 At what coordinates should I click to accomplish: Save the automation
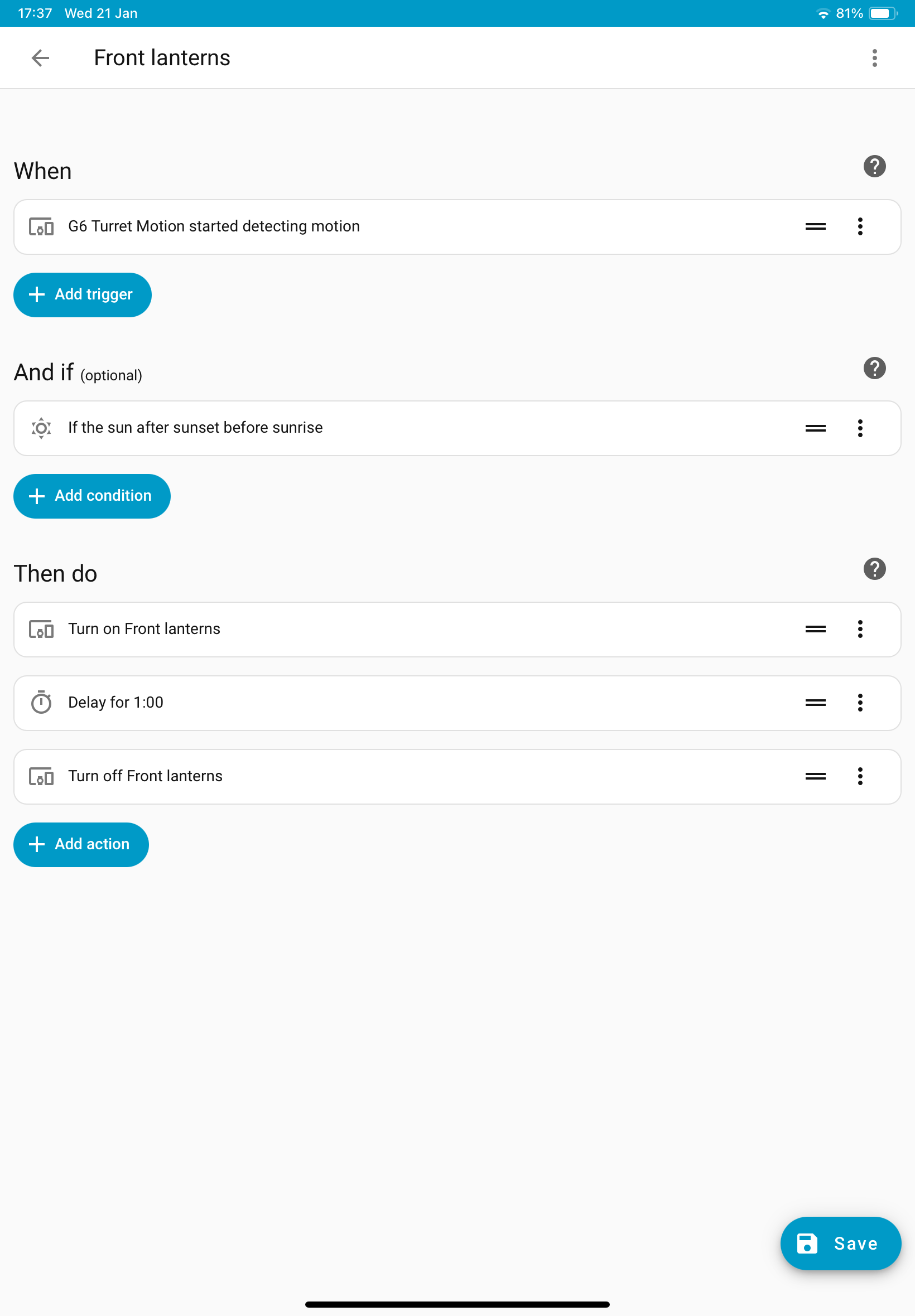click(x=840, y=1244)
